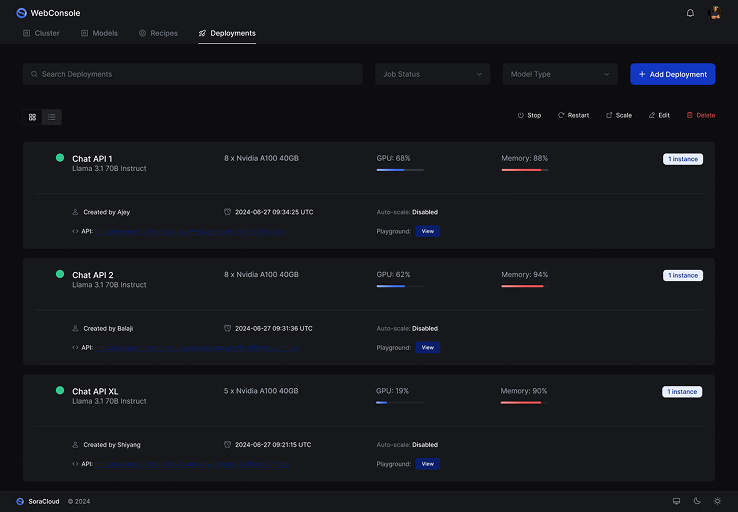This screenshot has width=738, height=512.
Task: Click the WebConsole logo icon
Action: 21,13
